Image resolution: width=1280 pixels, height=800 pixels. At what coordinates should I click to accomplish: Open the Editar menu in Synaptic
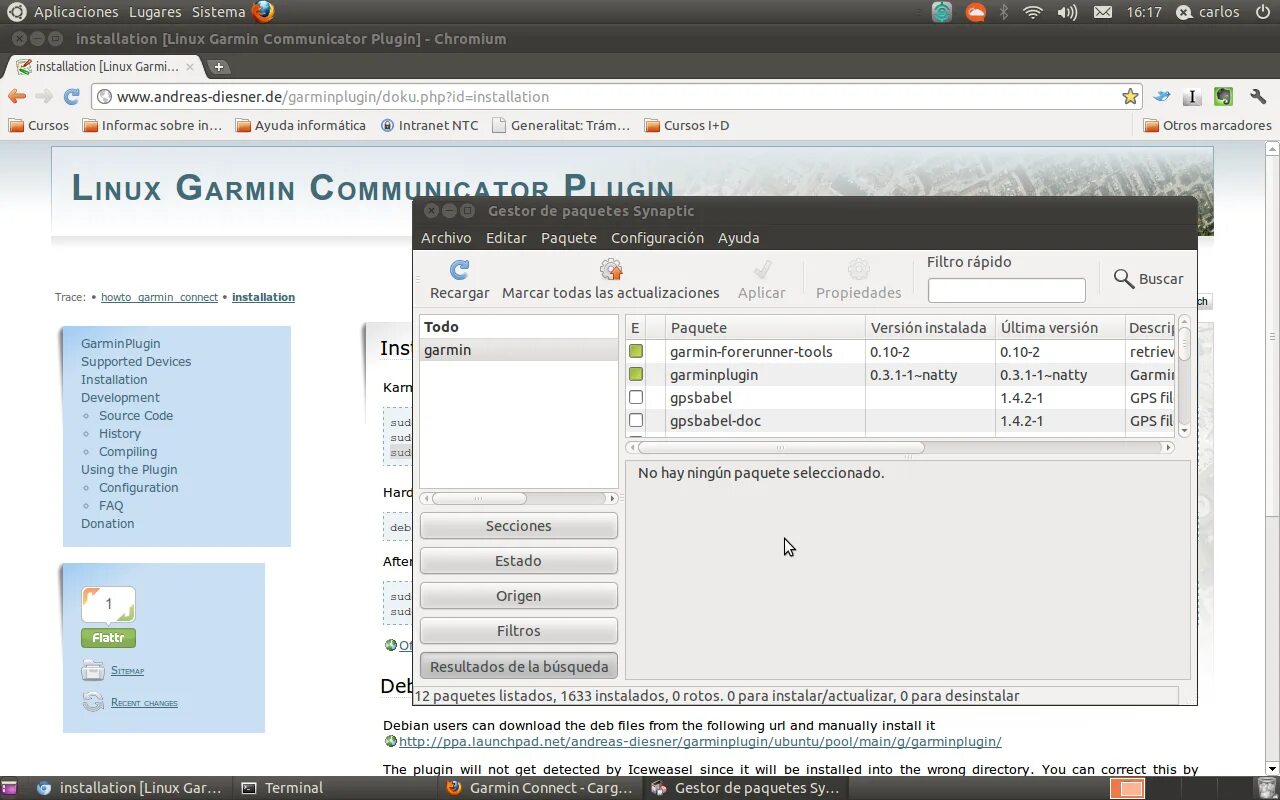click(x=506, y=238)
